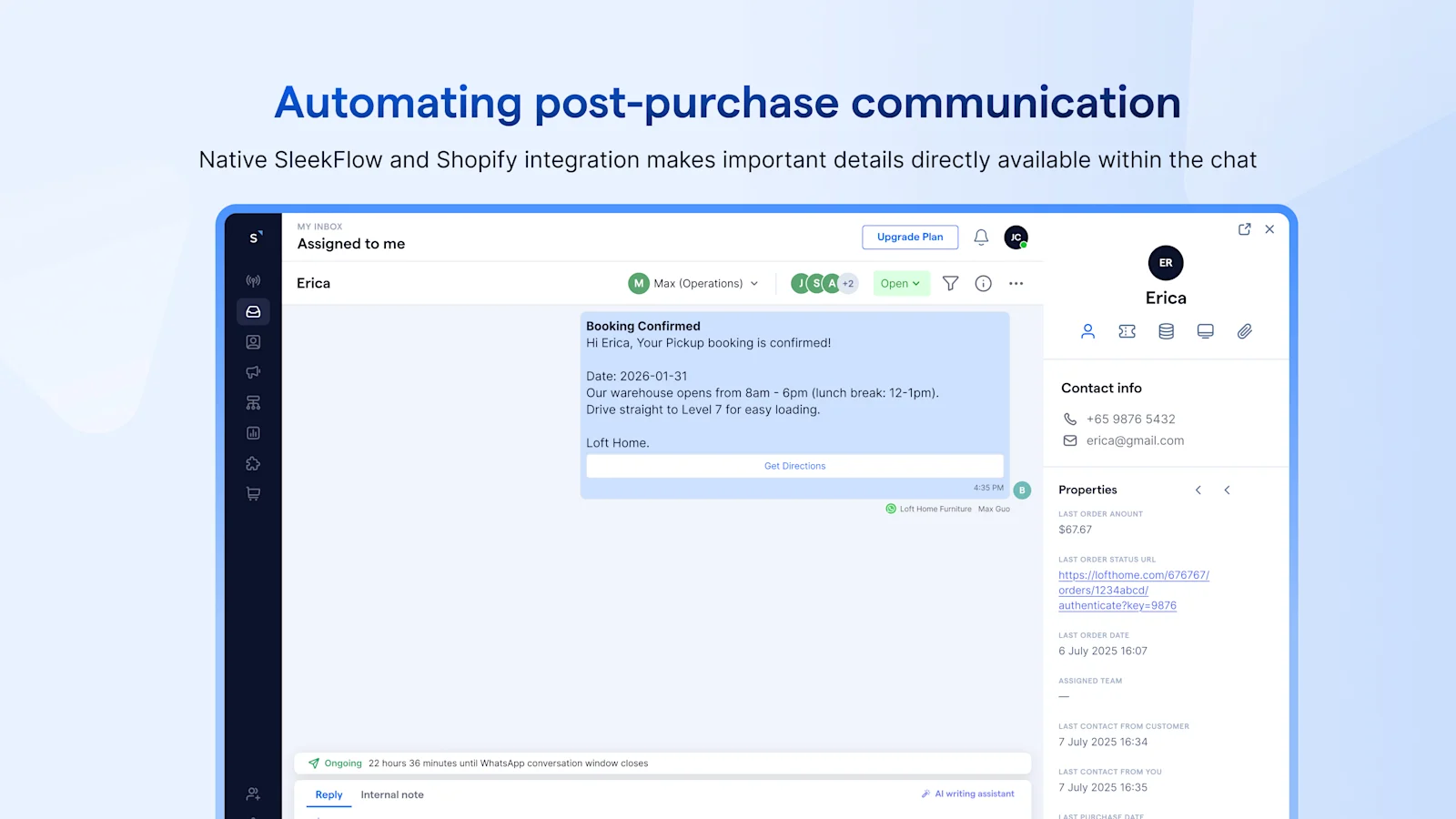The height and width of the screenshot is (819, 1456).
Task: Open the Contacts icon in sidebar
Action: [253, 342]
